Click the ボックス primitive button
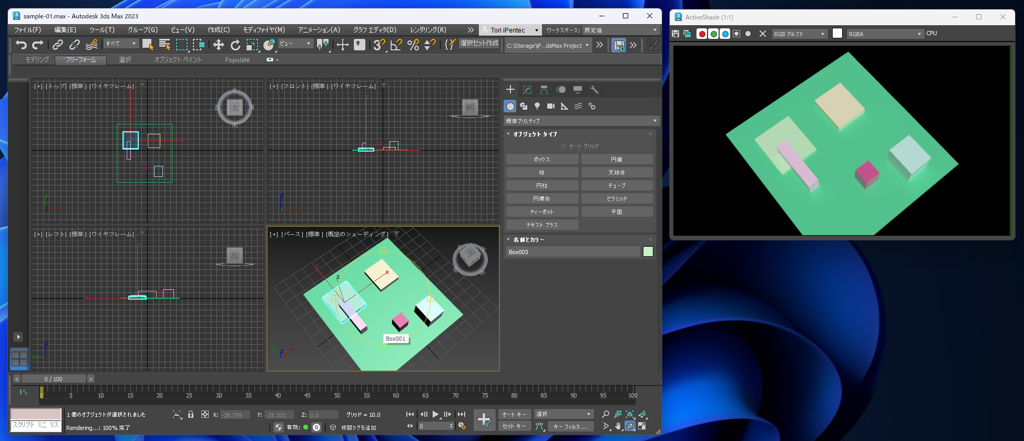 coord(542,159)
